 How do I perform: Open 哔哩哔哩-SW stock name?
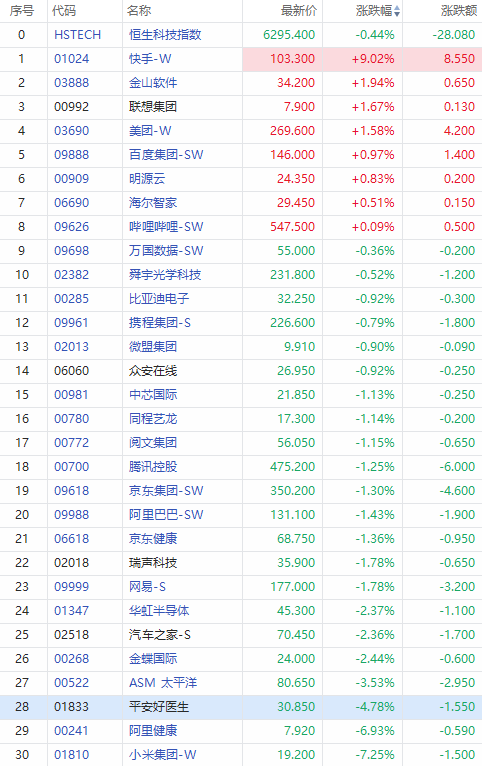coord(166,227)
